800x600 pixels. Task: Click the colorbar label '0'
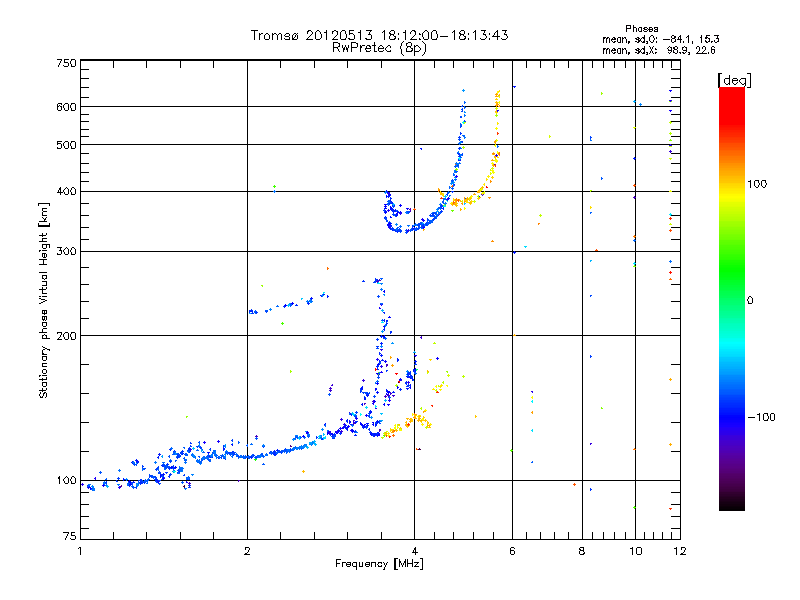coord(750,301)
